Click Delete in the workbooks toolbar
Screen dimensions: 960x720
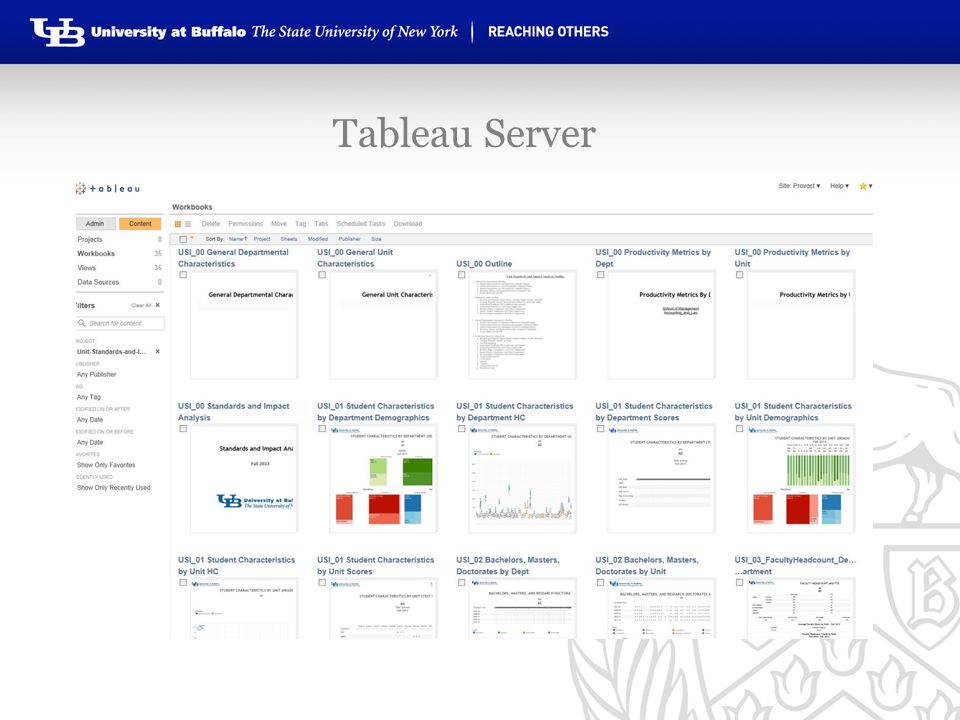click(211, 224)
